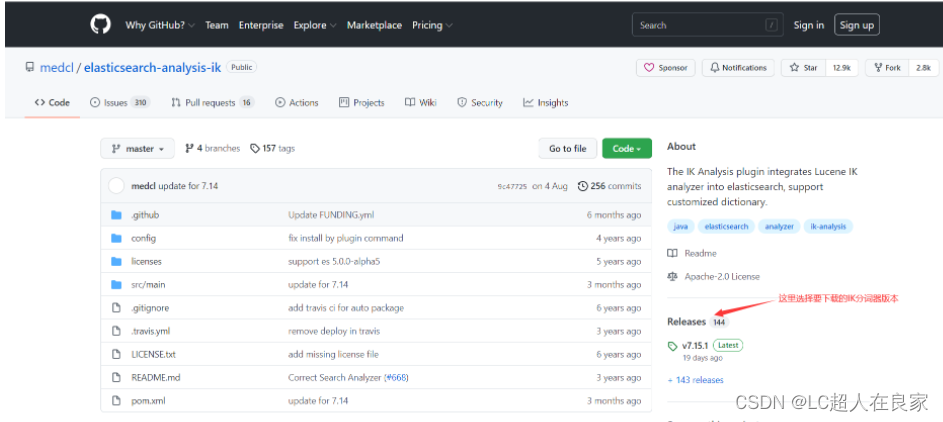Click the elasticsearch topic tag
Screen dimensions: 943x422
coord(726,227)
